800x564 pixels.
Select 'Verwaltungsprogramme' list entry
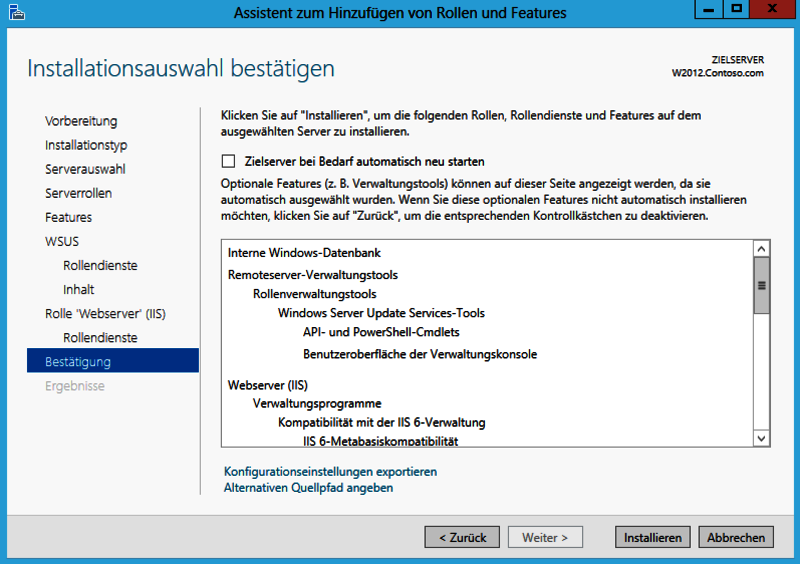tap(317, 403)
